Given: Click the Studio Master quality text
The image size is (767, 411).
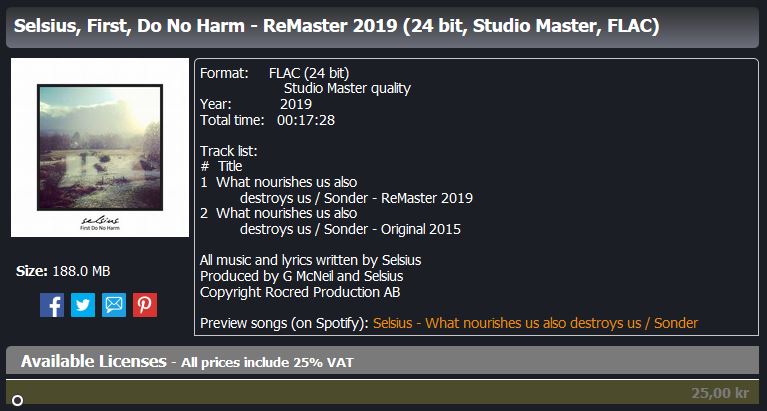Looking at the screenshot, I should pos(347,89).
